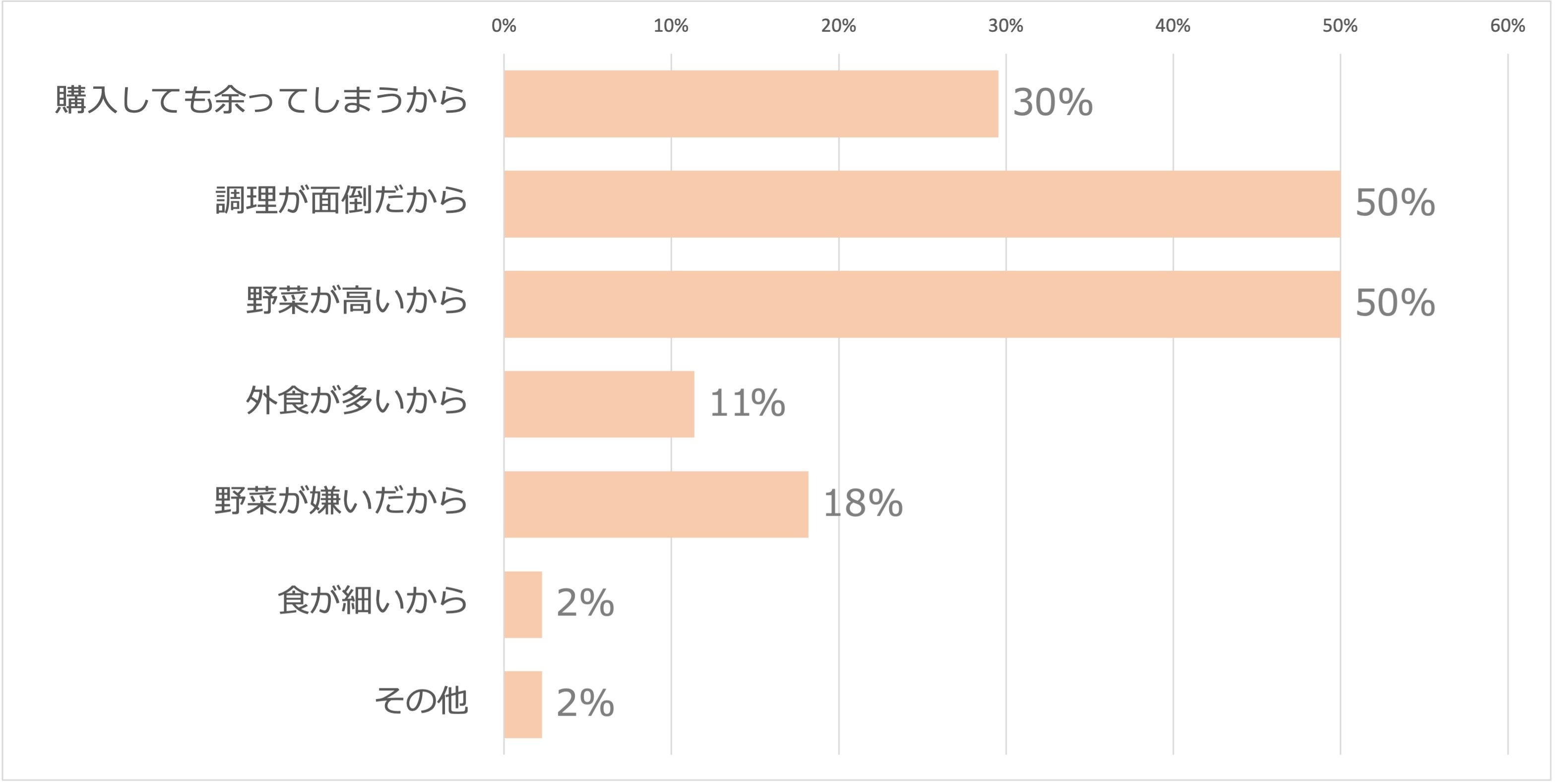The width and height of the screenshot is (1555, 784).
Task: Select the 食が細いから bar
Action: tap(523, 605)
